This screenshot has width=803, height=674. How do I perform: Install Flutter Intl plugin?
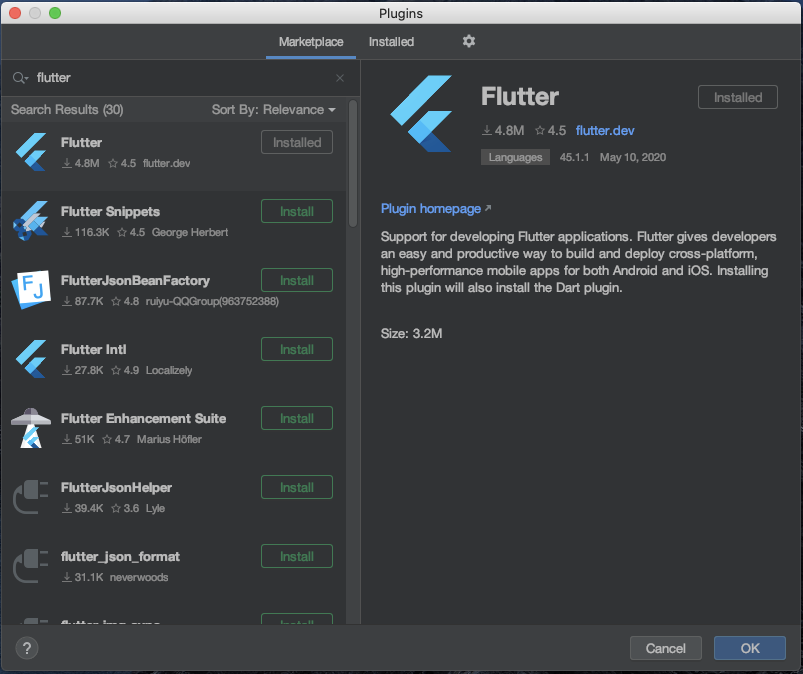[x=297, y=349]
